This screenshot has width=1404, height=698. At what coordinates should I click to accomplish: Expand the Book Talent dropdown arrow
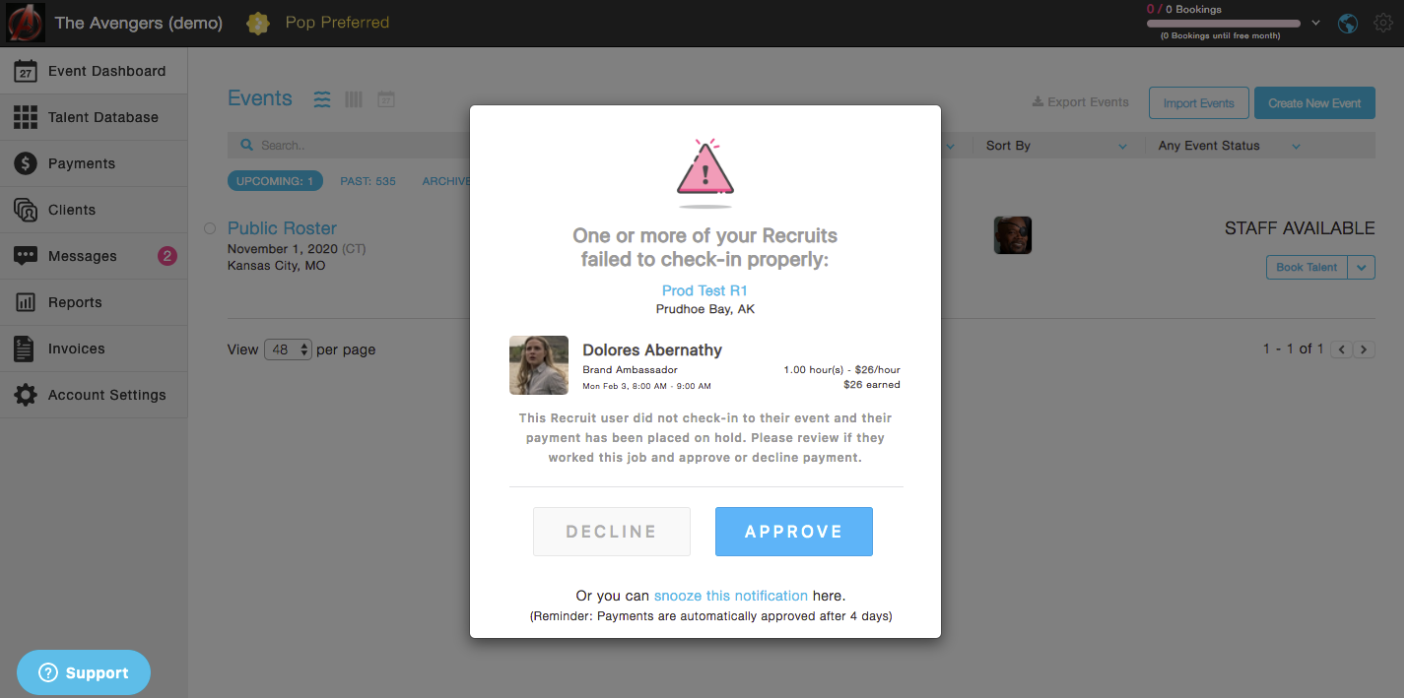(x=1361, y=267)
